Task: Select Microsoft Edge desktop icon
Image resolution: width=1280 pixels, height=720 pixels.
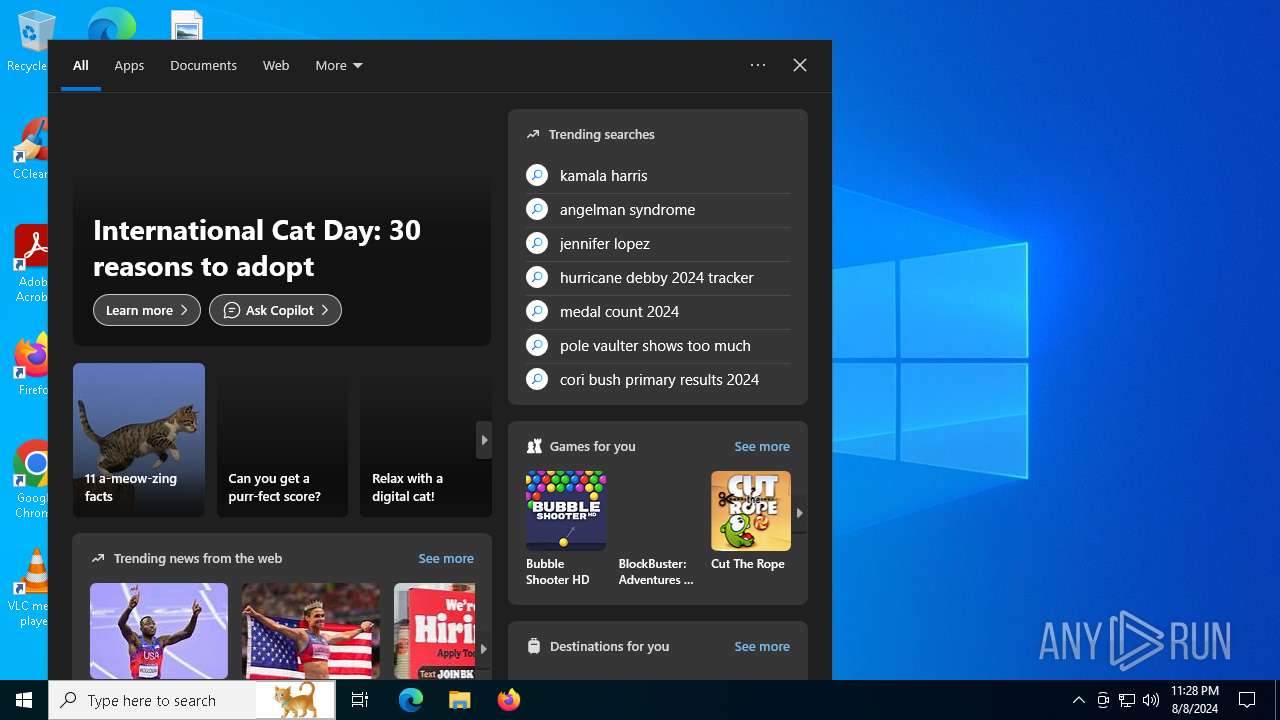Action: [x=111, y=24]
